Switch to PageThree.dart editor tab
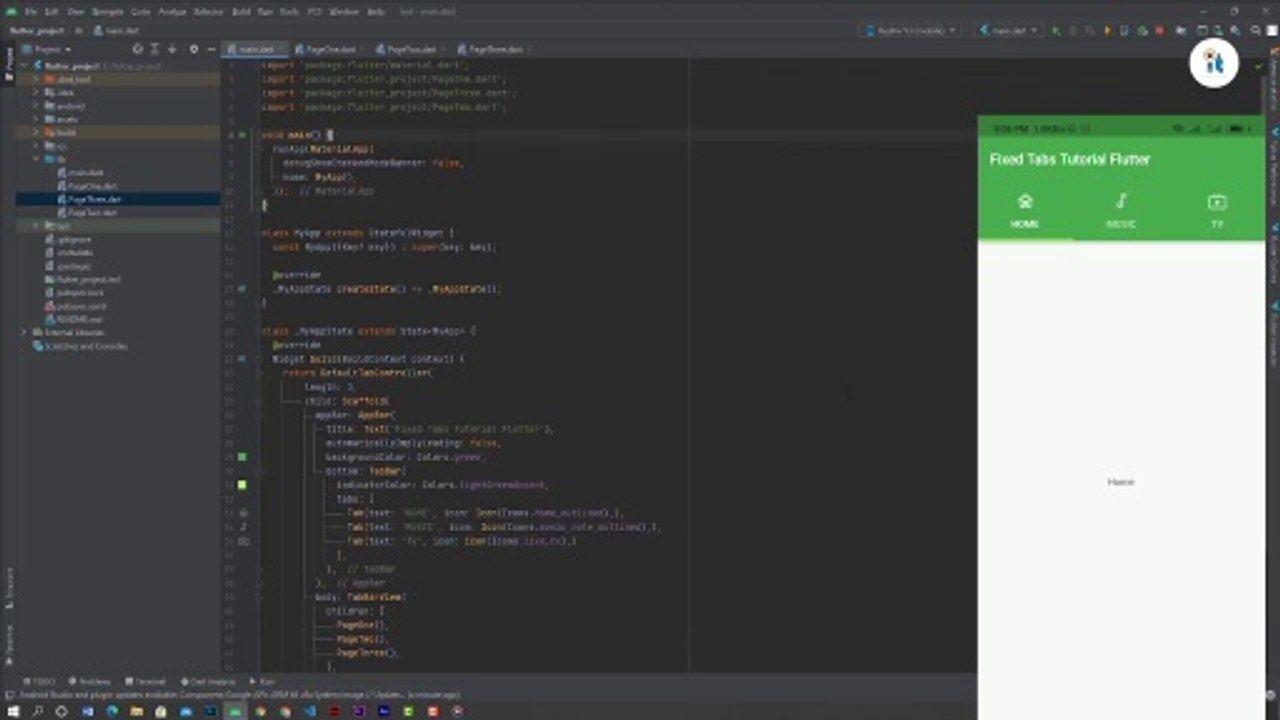The image size is (1280, 720). 495,49
